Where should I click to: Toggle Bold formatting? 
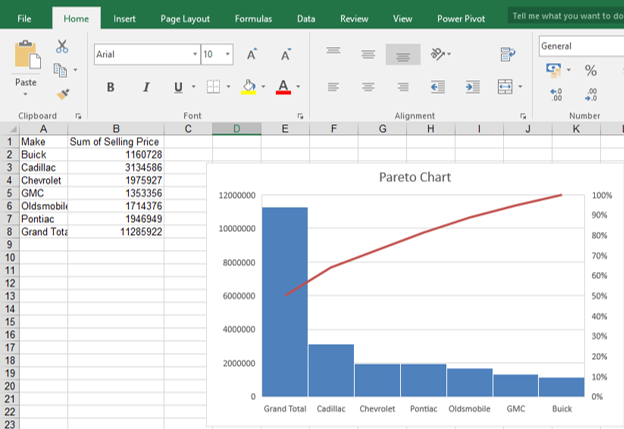(110, 87)
